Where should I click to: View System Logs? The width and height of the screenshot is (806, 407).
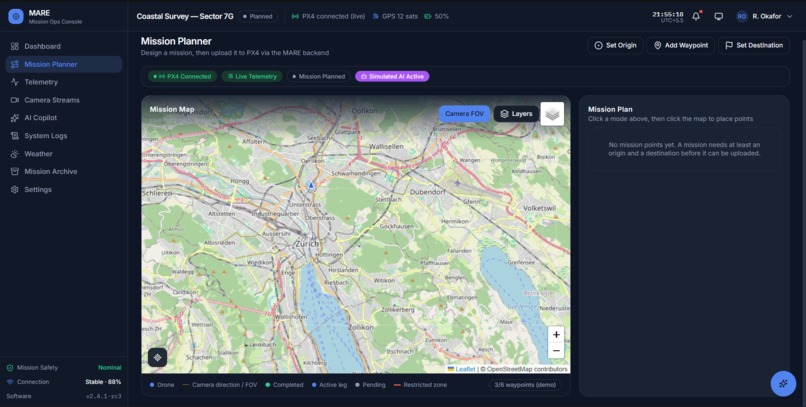64,136
